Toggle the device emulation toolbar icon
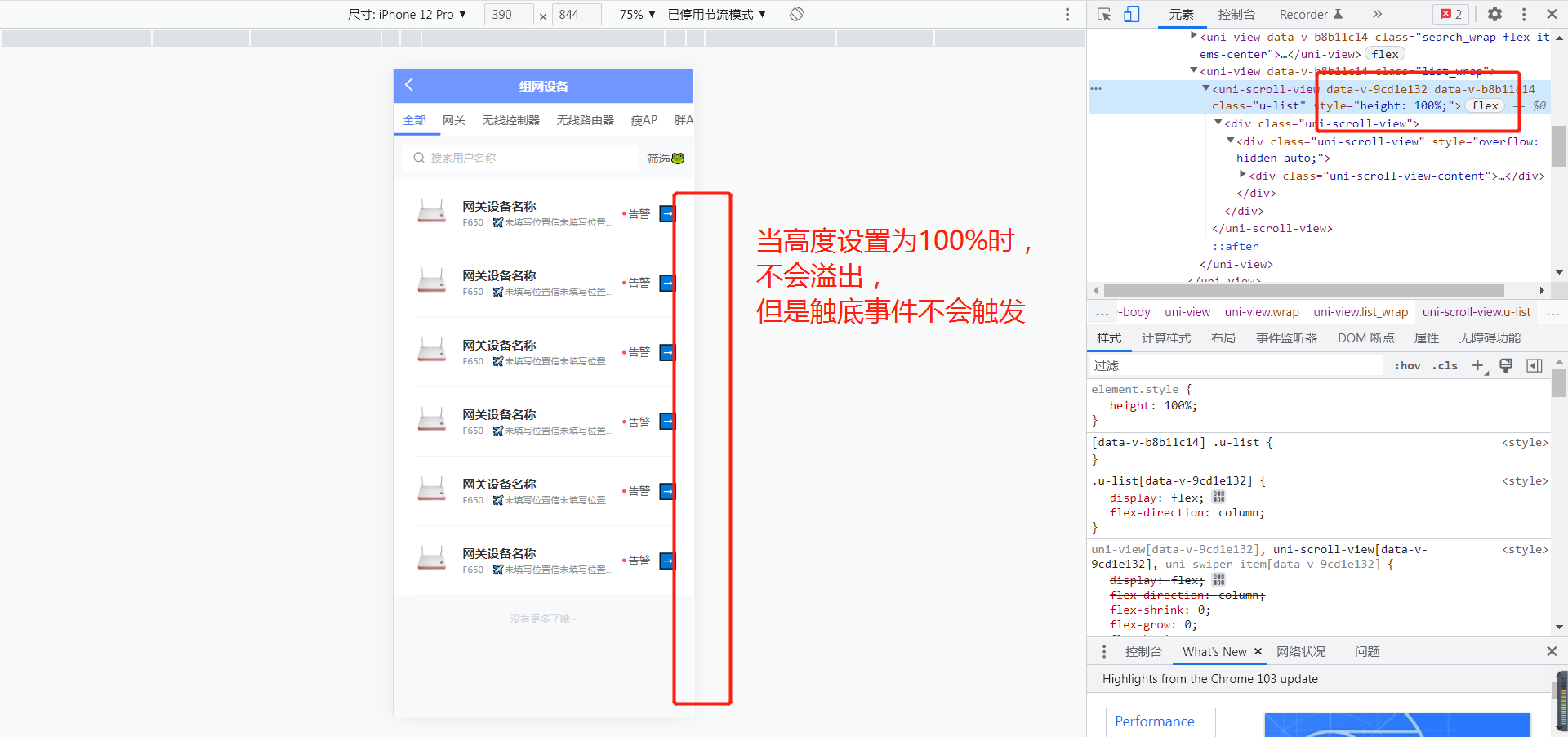 [1131, 14]
